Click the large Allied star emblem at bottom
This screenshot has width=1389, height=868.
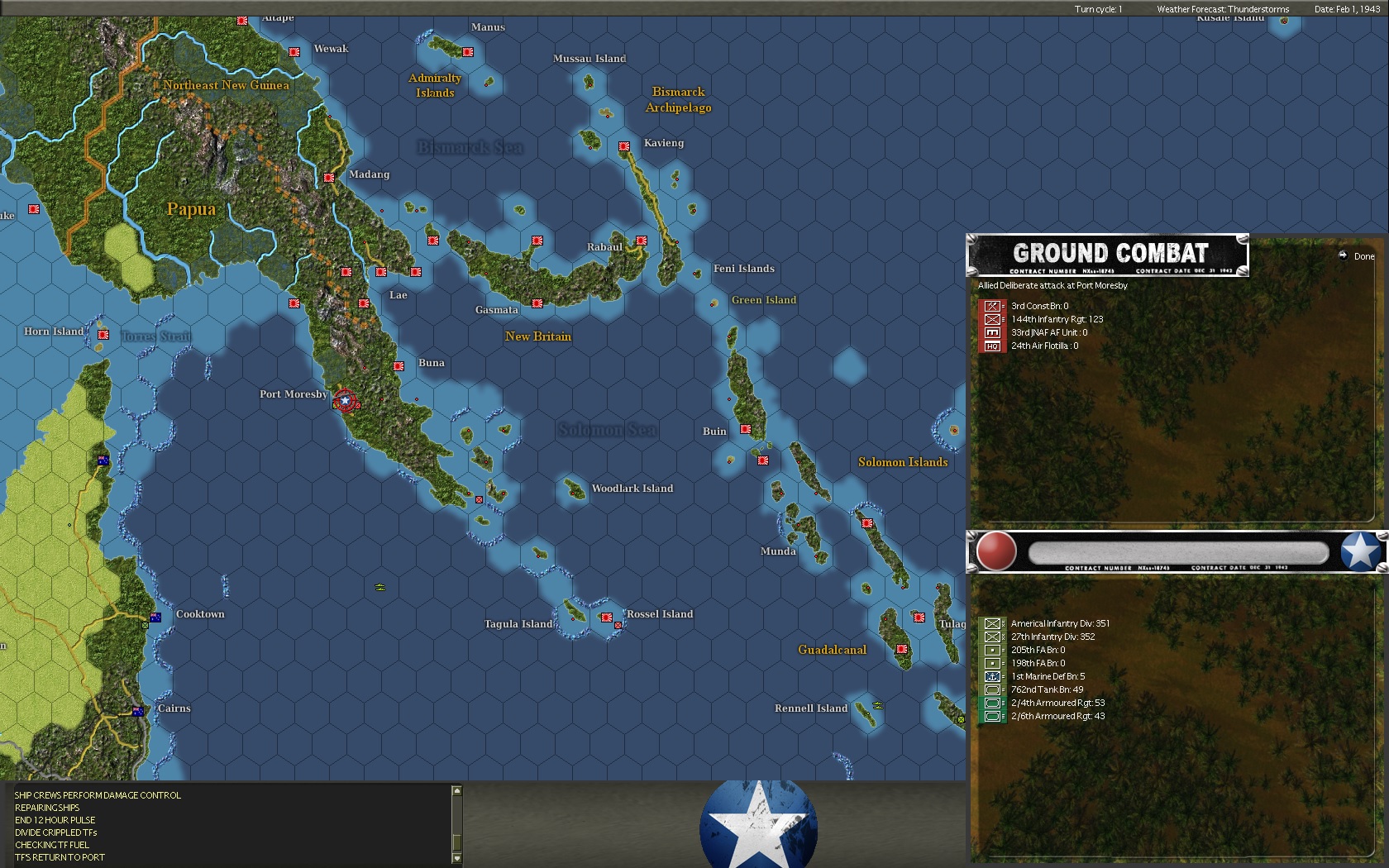(758, 824)
